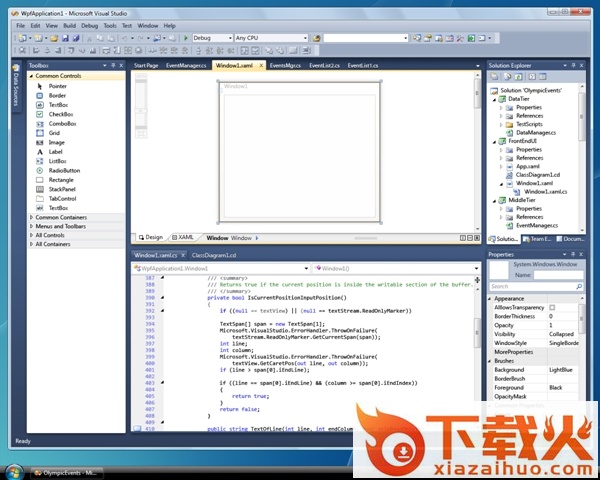Viewport: 600px width, 480px height.
Task: Open the Start Page tab
Action: pos(146,65)
